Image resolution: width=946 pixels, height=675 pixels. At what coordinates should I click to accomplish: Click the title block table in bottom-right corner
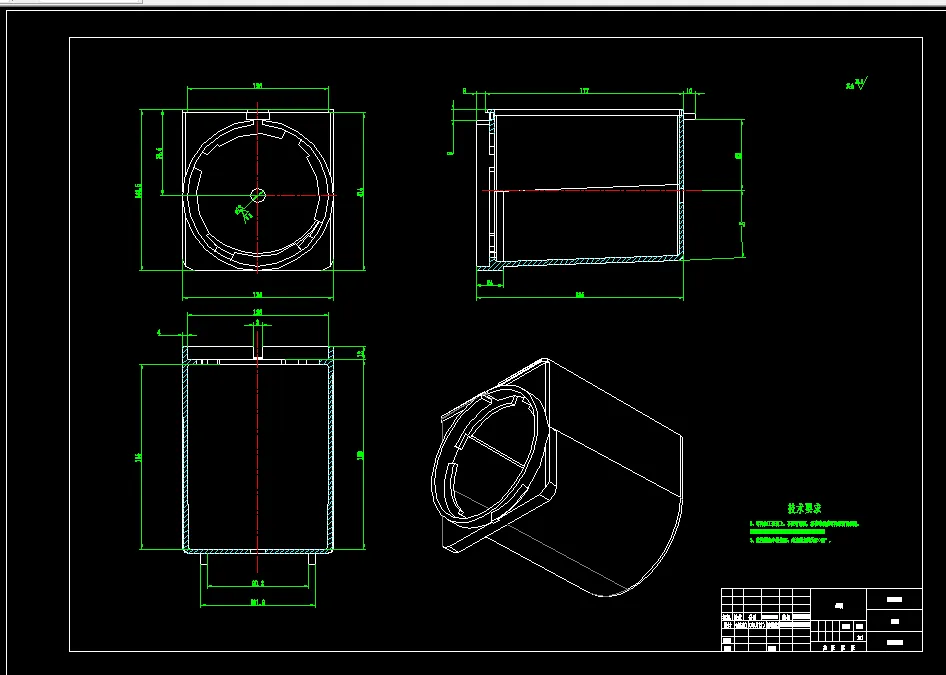click(822, 620)
